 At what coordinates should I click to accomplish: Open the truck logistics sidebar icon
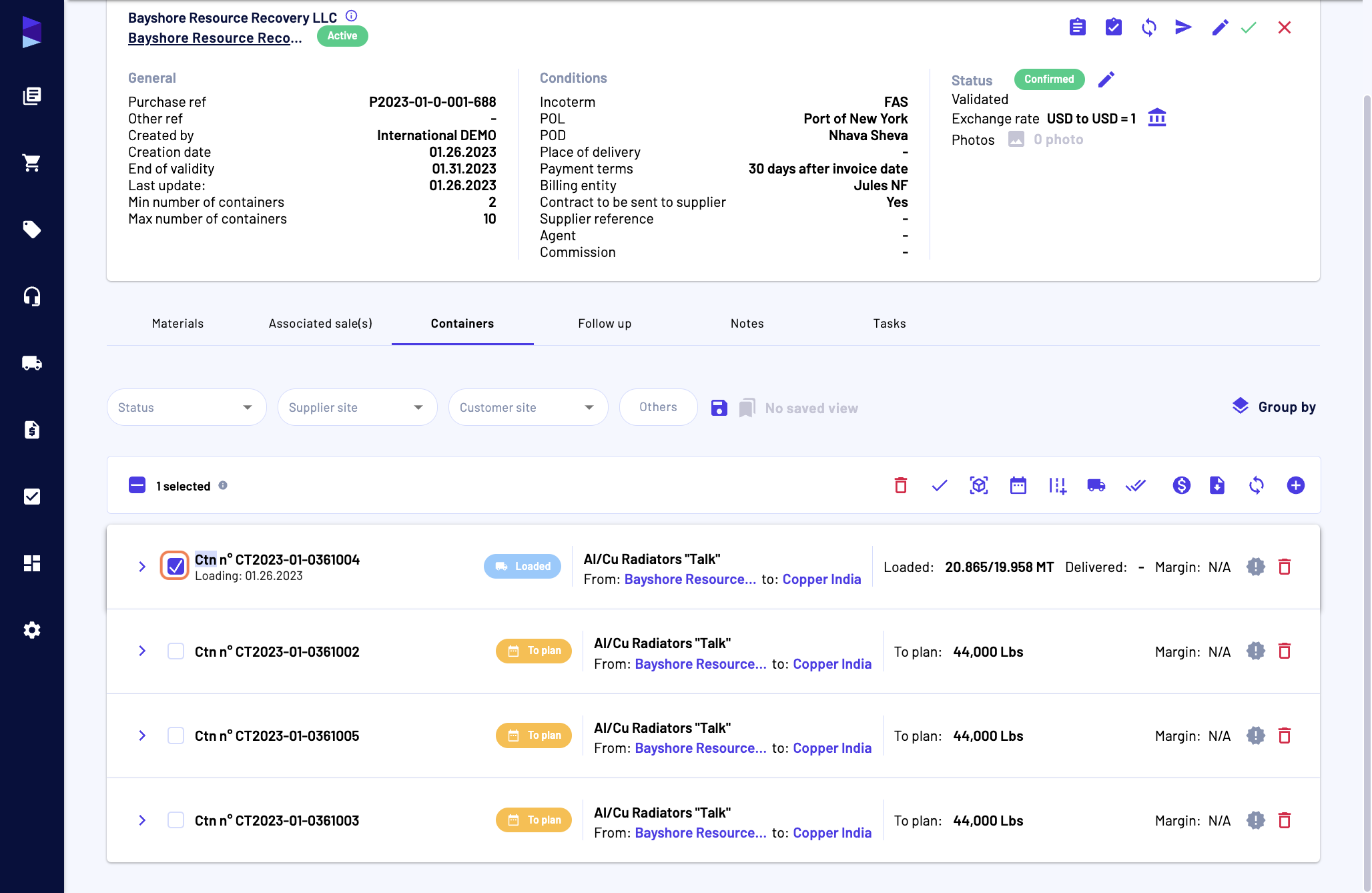point(31,363)
